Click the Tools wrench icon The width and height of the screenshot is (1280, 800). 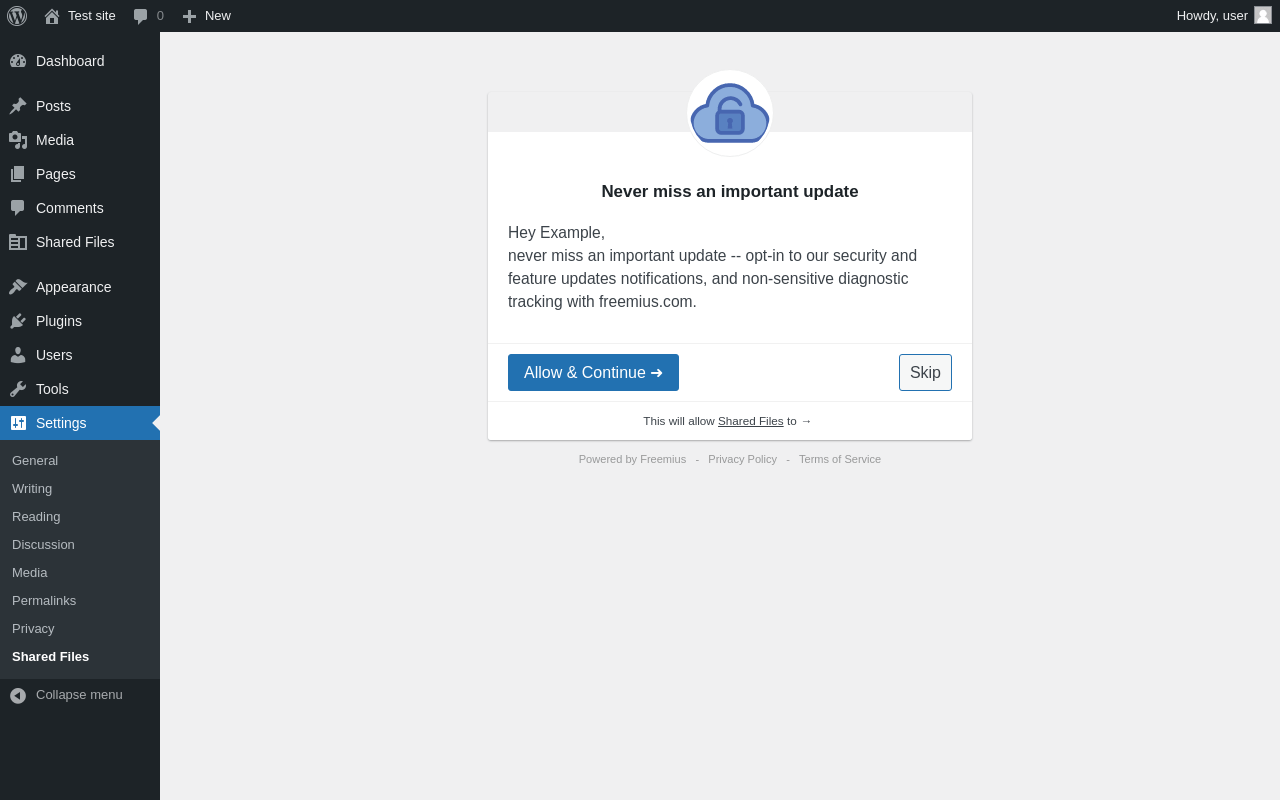point(18,389)
